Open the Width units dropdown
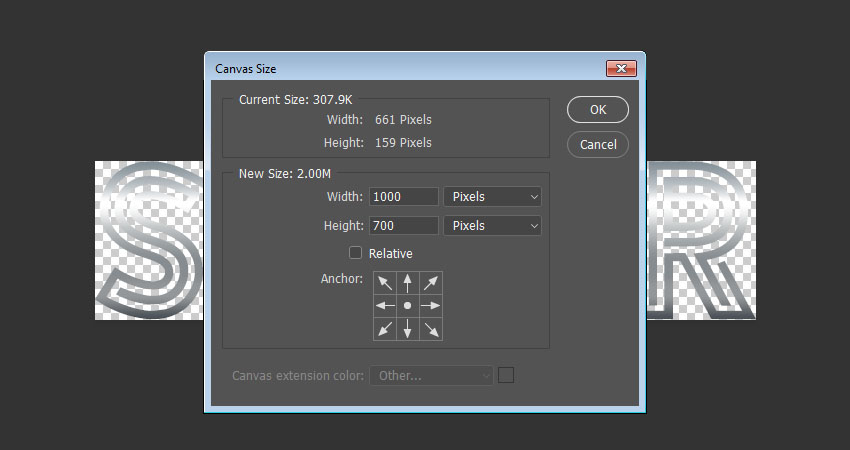Image resolution: width=850 pixels, height=450 pixels. [492, 197]
